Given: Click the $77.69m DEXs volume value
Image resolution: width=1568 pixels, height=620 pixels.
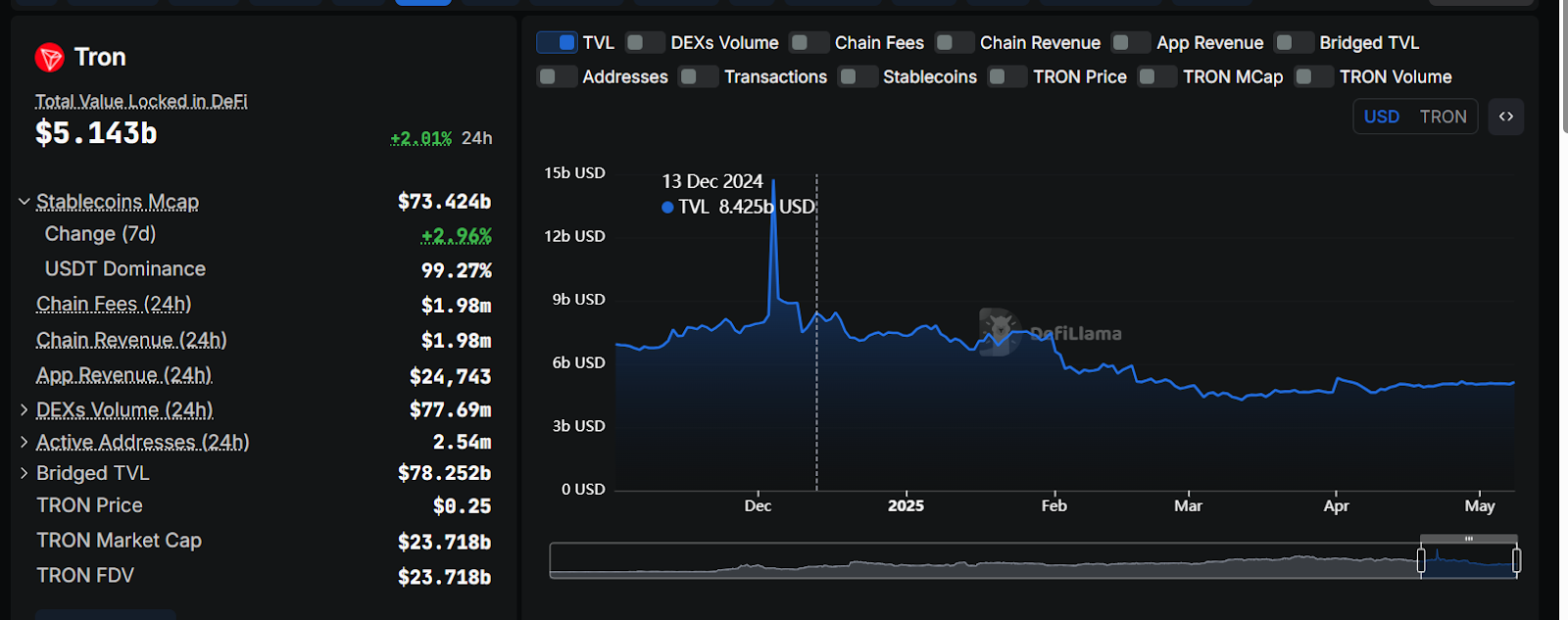Looking at the screenshot, I should pyautogui.click(x=451, y=409).
